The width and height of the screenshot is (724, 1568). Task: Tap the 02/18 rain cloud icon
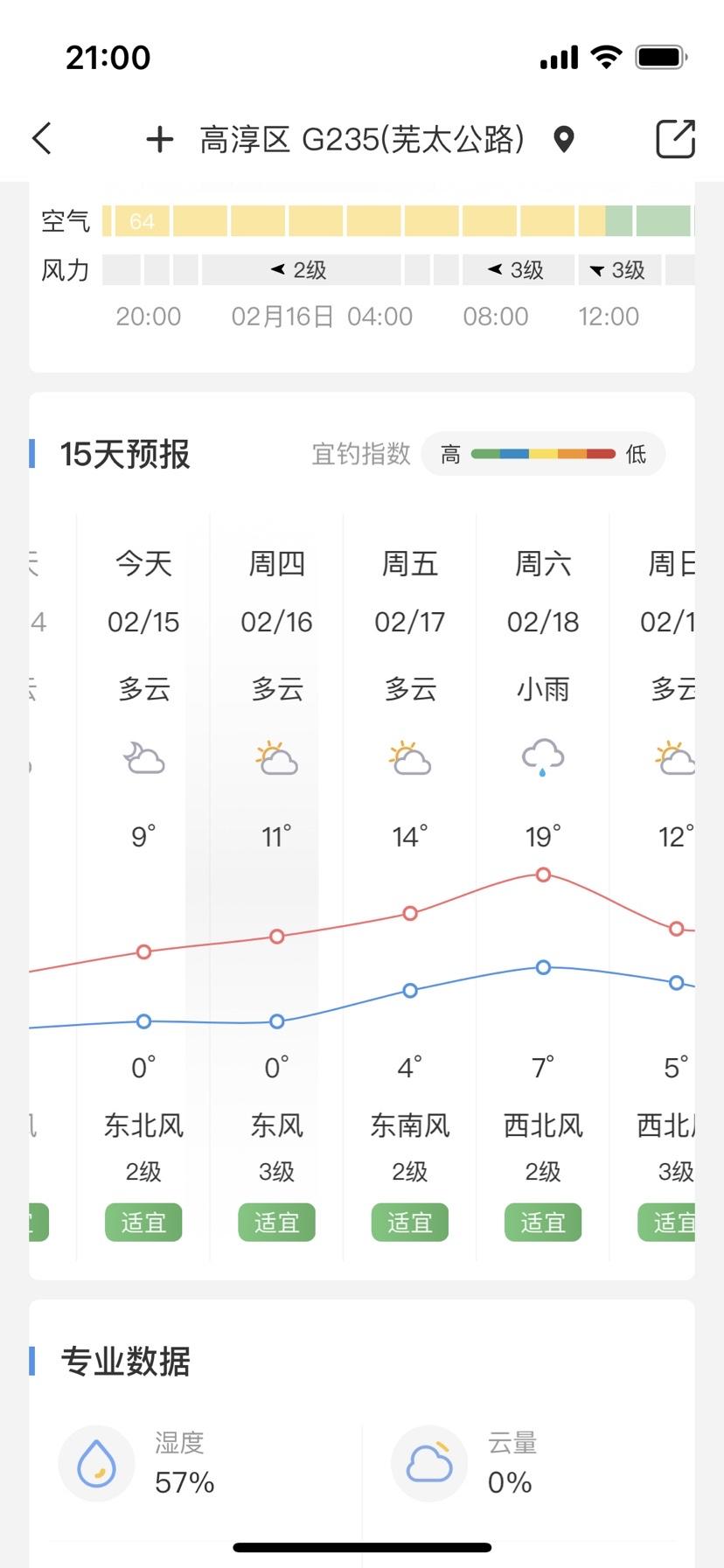(x=543, y=757)
